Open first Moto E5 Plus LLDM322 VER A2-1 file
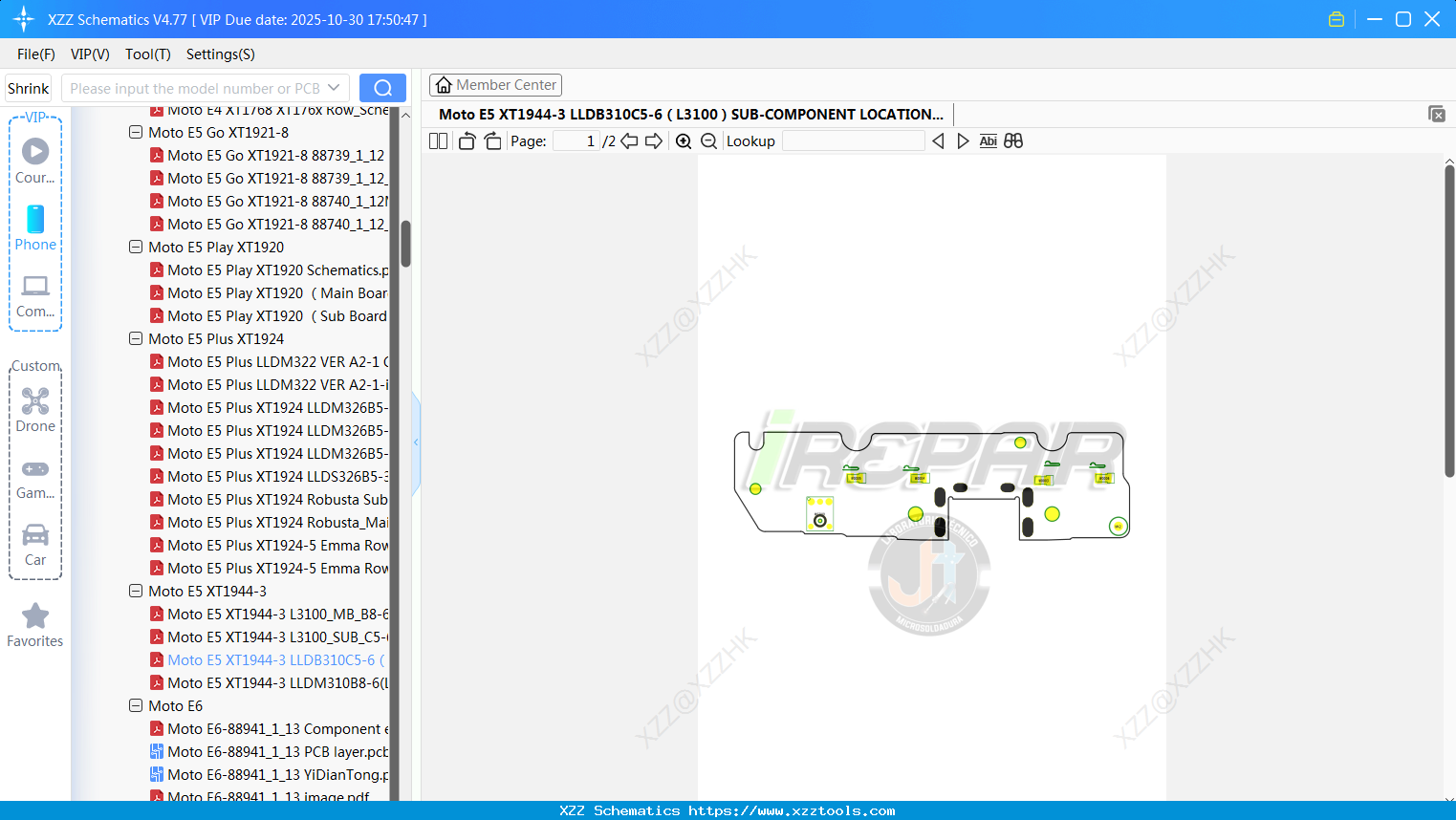The height and width of the screenshot is (820, 1456). [x=270, y=362]
